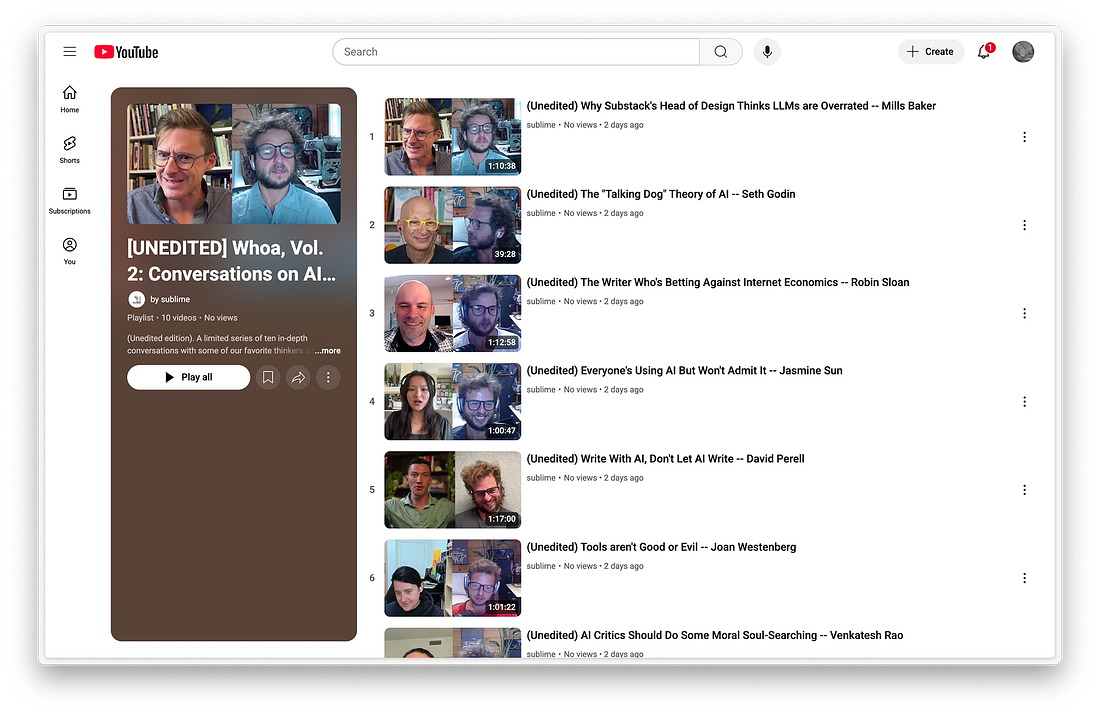Click the Create button
Screen dimensions: 1100x715
point(930,52)
